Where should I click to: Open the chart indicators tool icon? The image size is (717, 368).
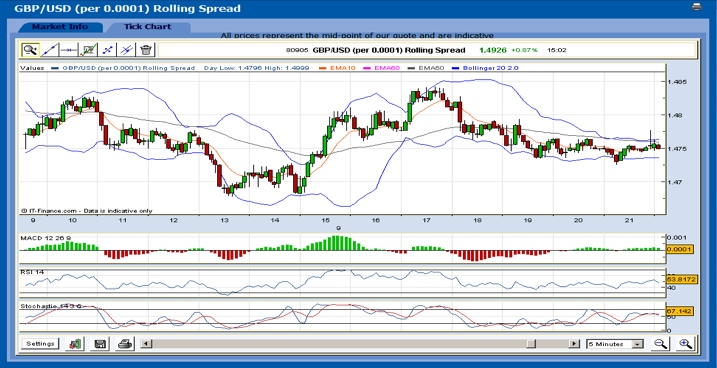click(88, 50)
